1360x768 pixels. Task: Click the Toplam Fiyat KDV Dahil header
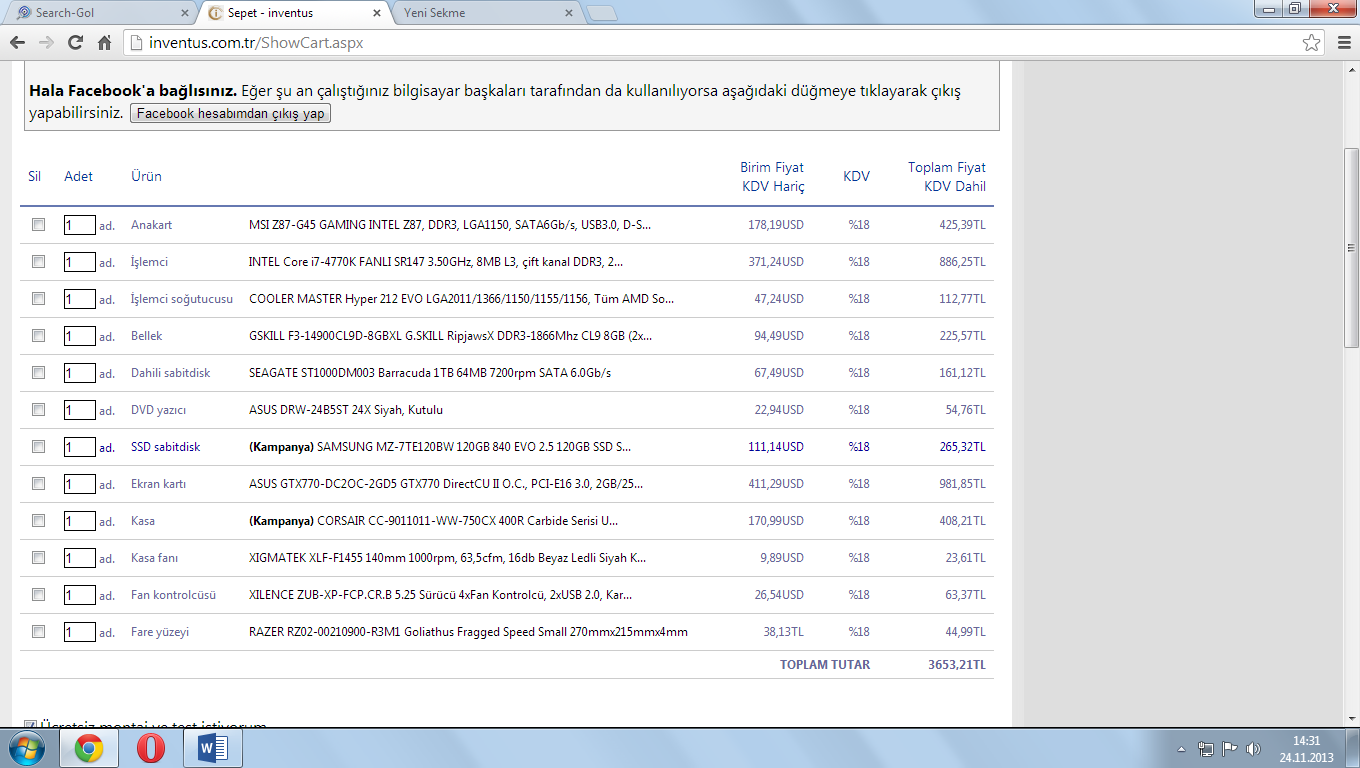[x=946, y=177]
